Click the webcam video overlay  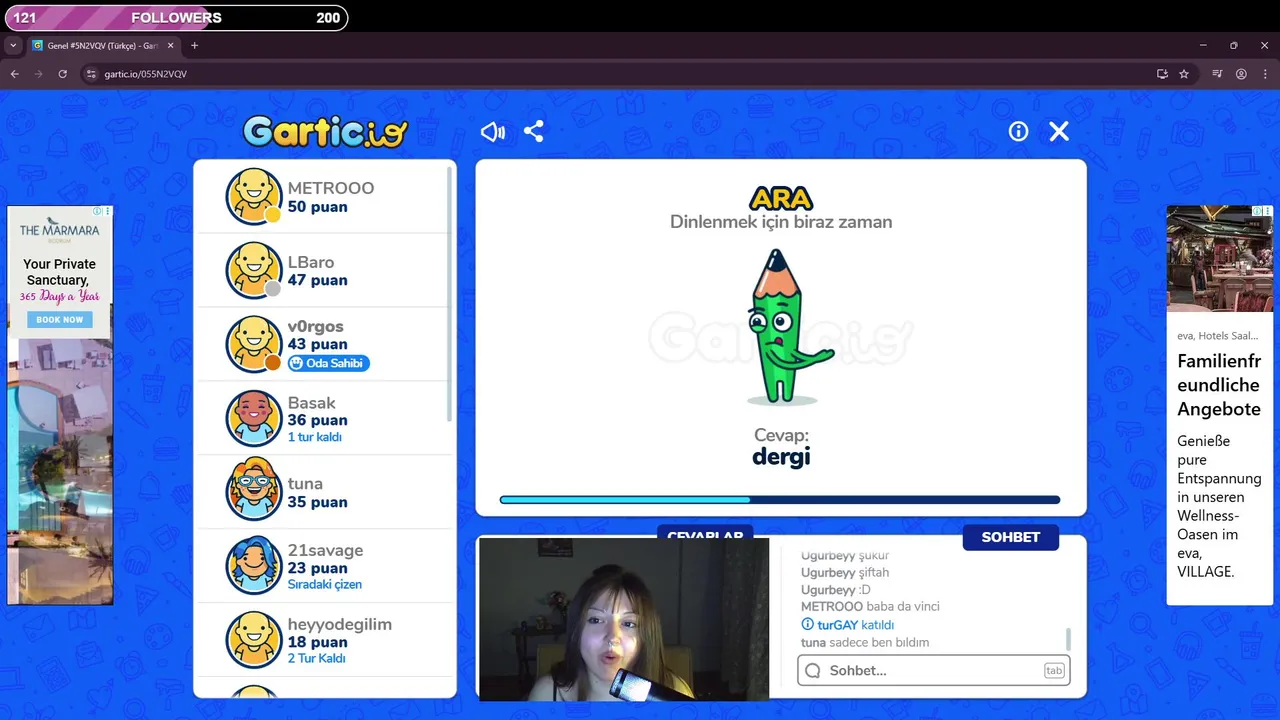[x=624, y=619]
